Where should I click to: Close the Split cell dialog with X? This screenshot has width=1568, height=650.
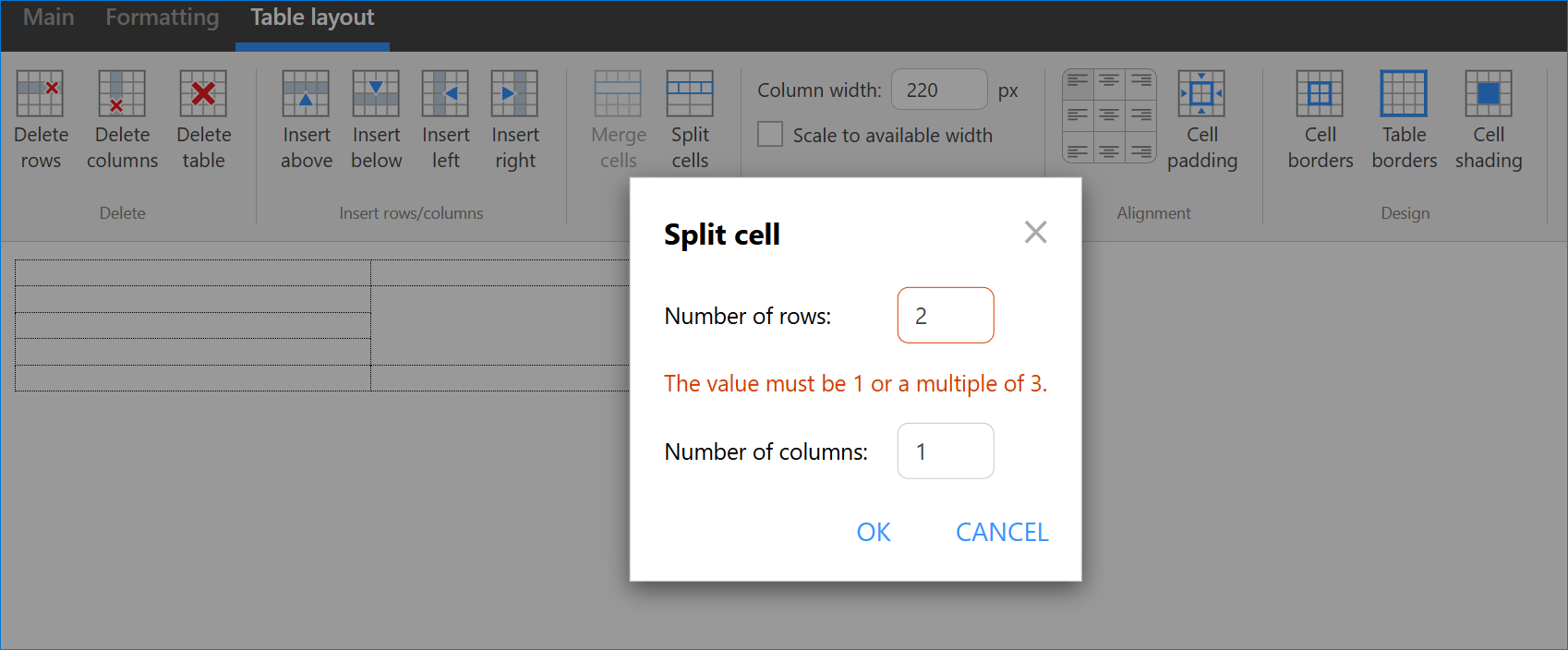tap(1035, 232)
